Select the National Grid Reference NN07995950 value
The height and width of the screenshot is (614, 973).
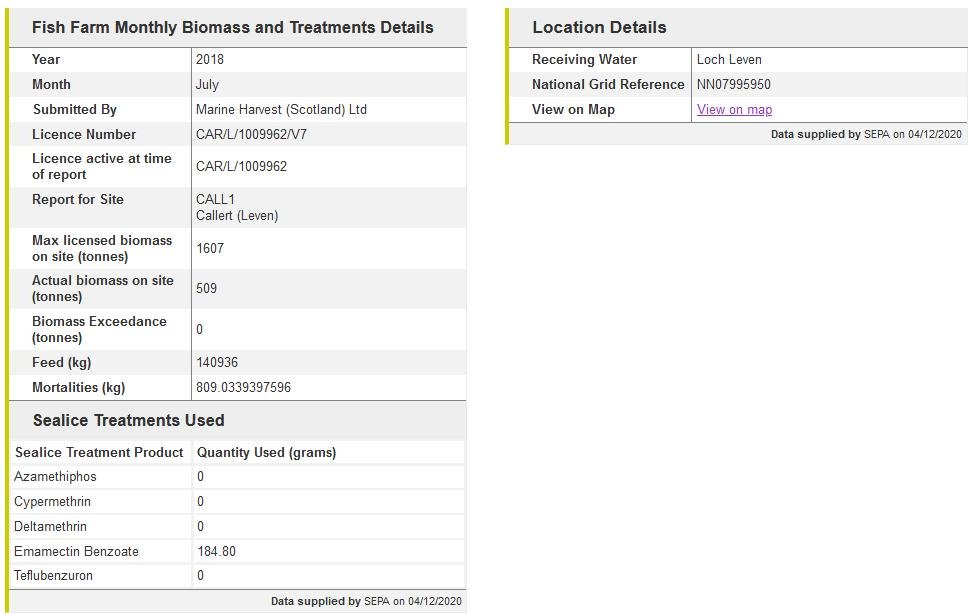coord(733,85)
